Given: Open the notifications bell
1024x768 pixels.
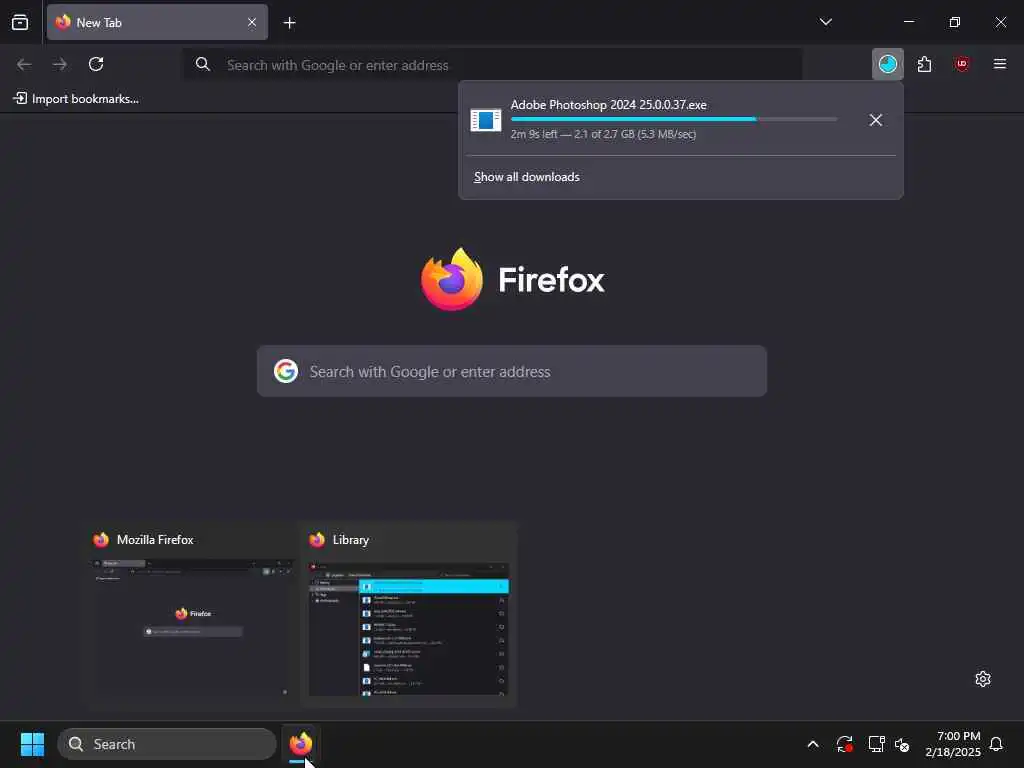Looking at the screenshot, I should pyautogui.click(x=996, y=744).
